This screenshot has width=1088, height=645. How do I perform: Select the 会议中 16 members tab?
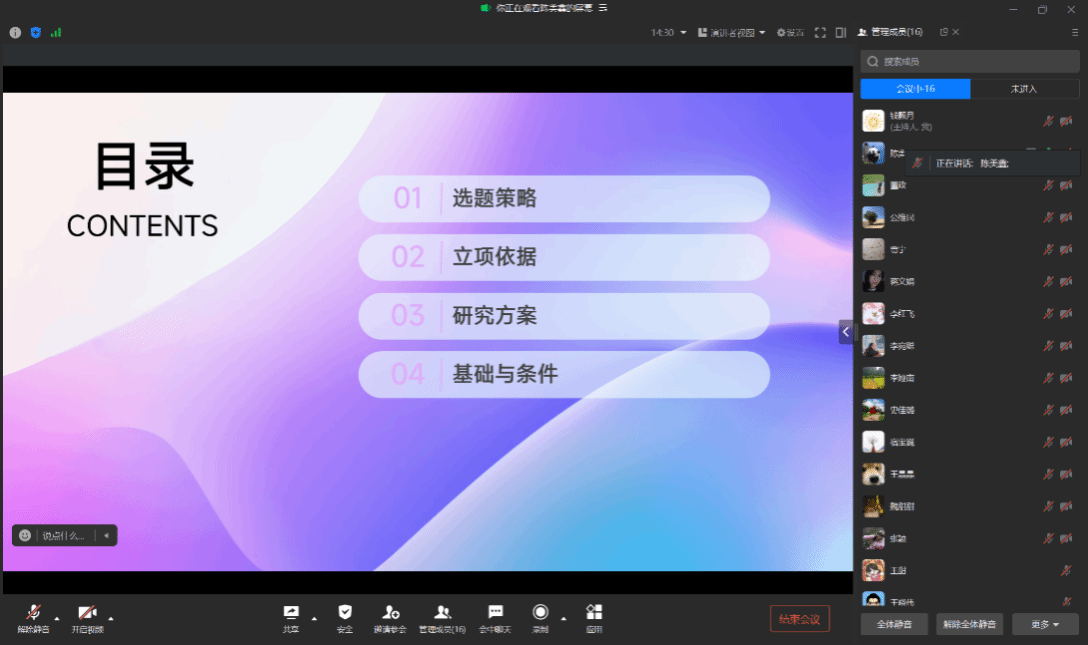[x=915, y=89]
